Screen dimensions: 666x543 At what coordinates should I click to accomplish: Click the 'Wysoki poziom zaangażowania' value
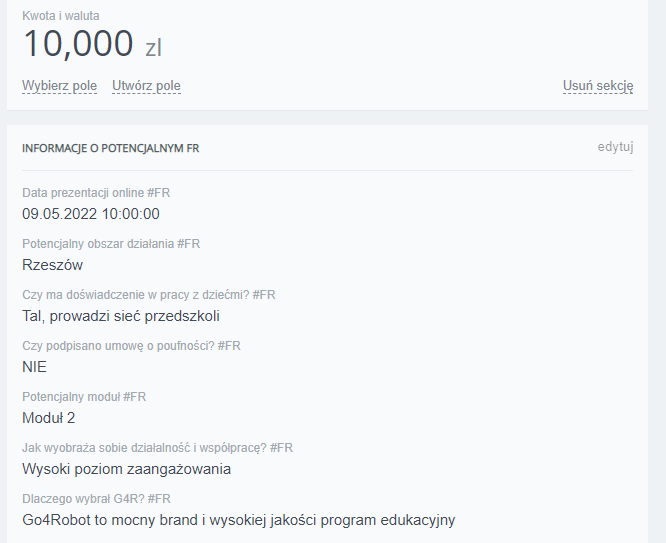[x=126, y=469]
